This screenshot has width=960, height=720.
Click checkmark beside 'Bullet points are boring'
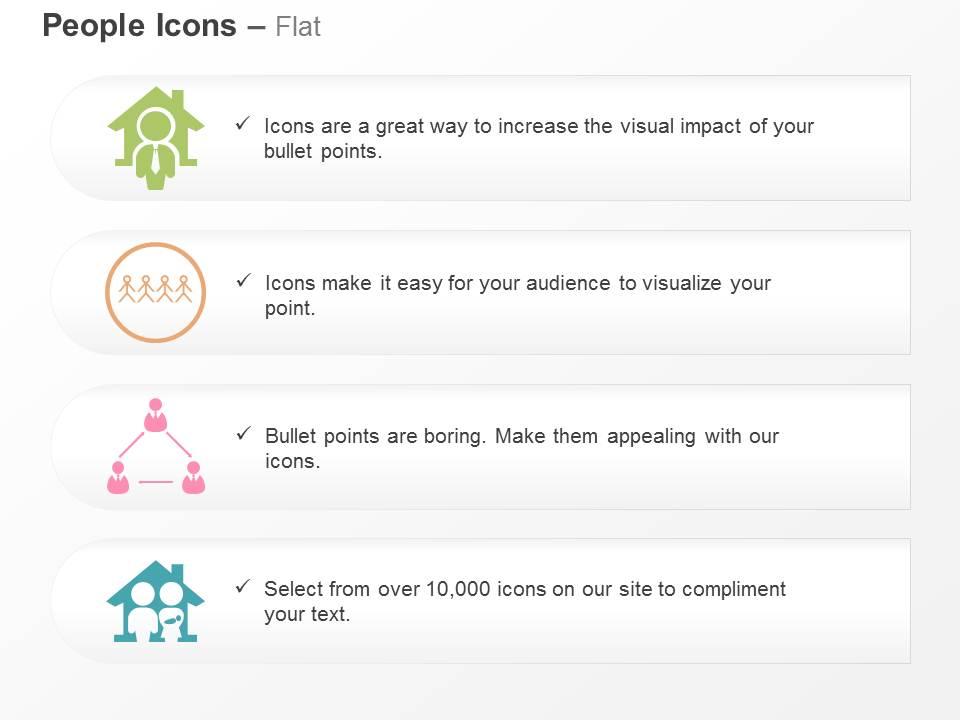tap(244, 434)
